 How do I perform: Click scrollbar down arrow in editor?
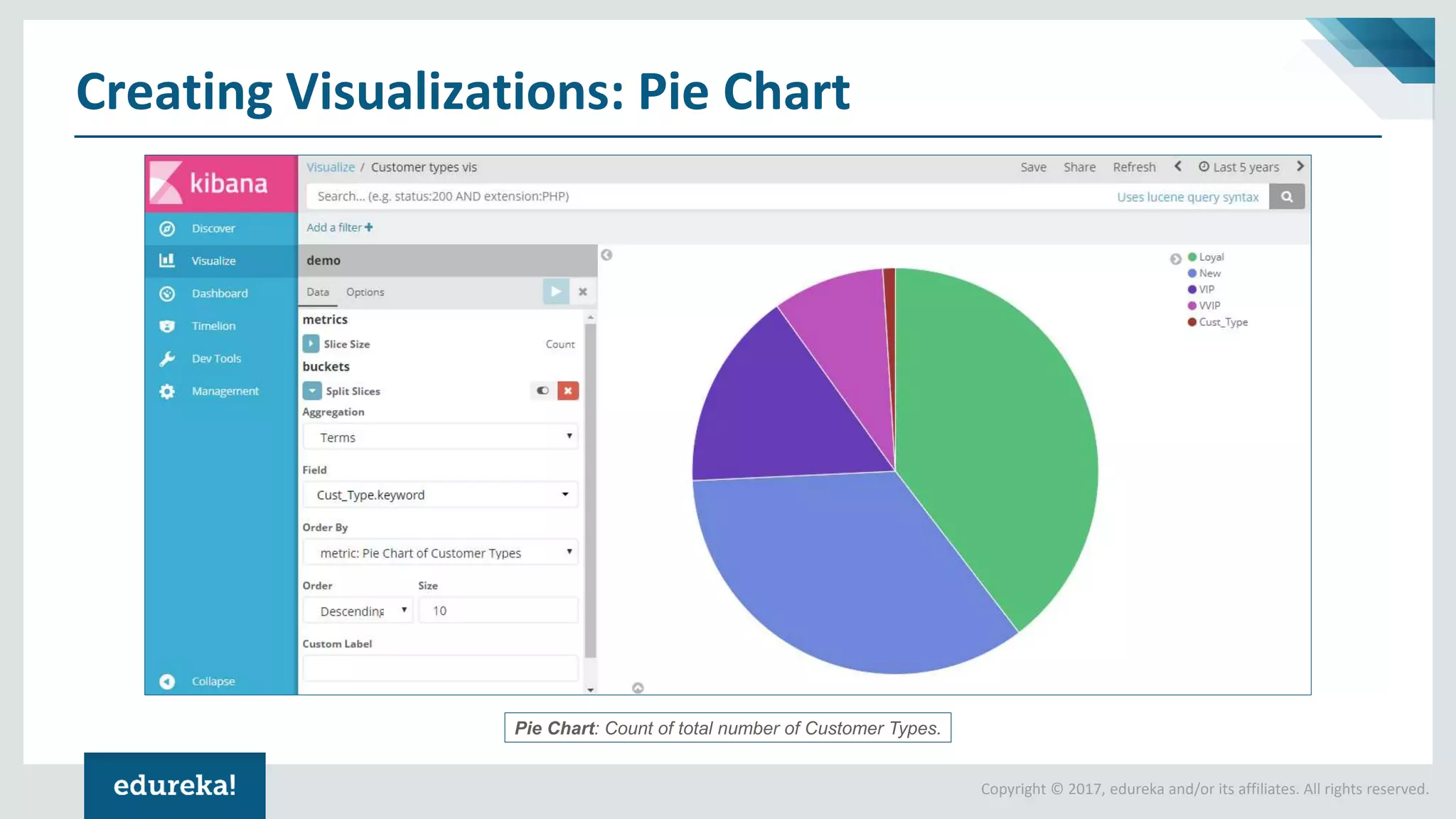(590, 690)
